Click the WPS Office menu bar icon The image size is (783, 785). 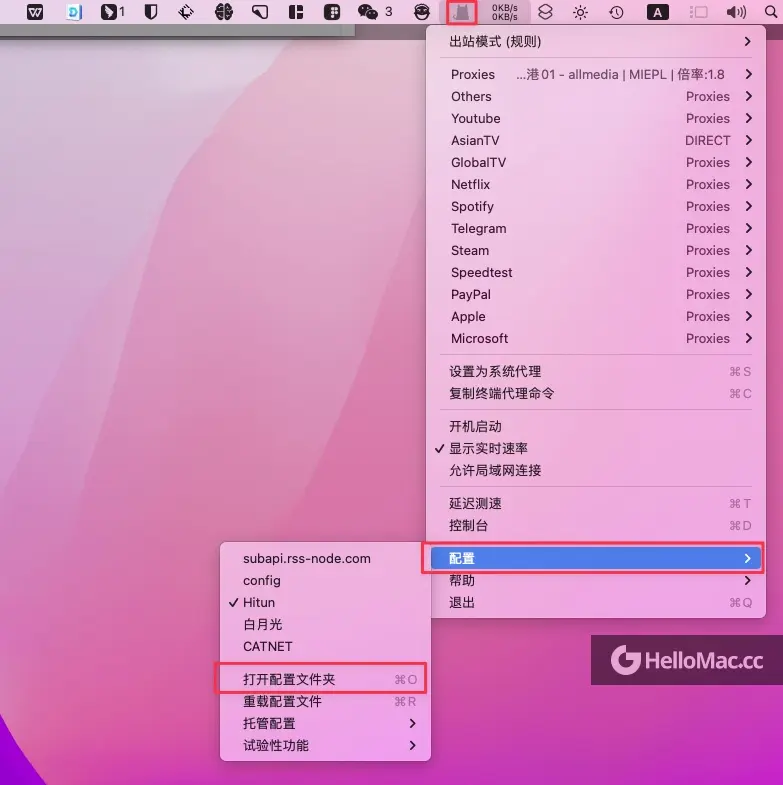coord(35,12)
